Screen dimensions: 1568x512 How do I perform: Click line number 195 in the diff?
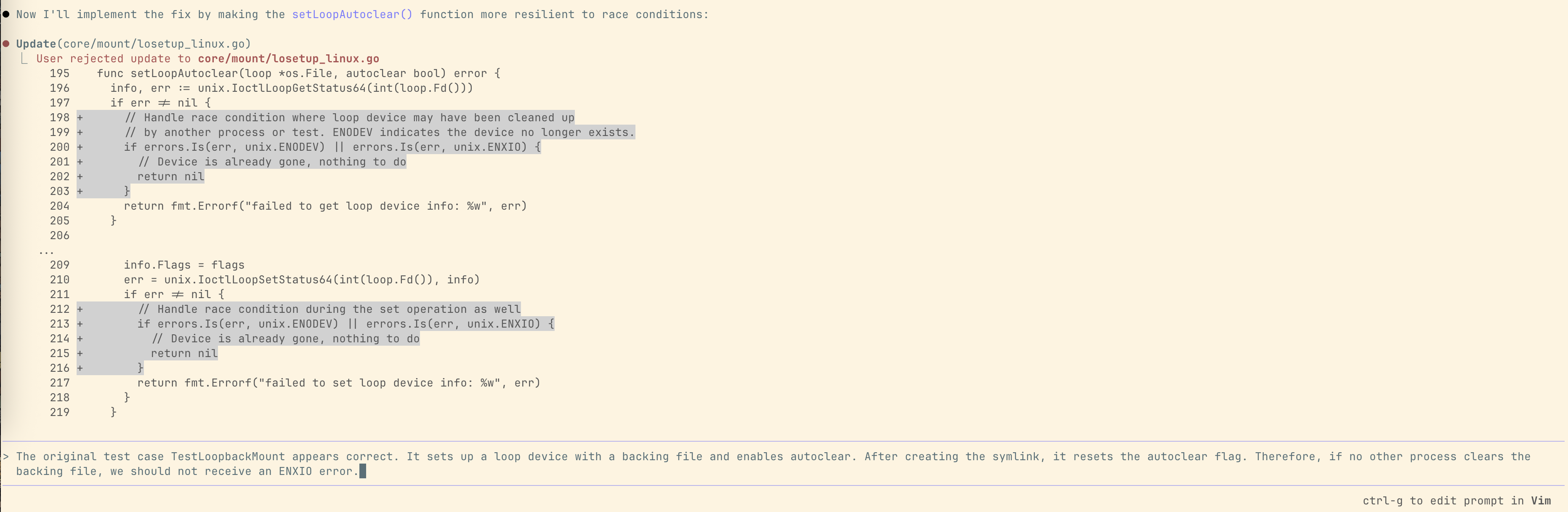60,73
